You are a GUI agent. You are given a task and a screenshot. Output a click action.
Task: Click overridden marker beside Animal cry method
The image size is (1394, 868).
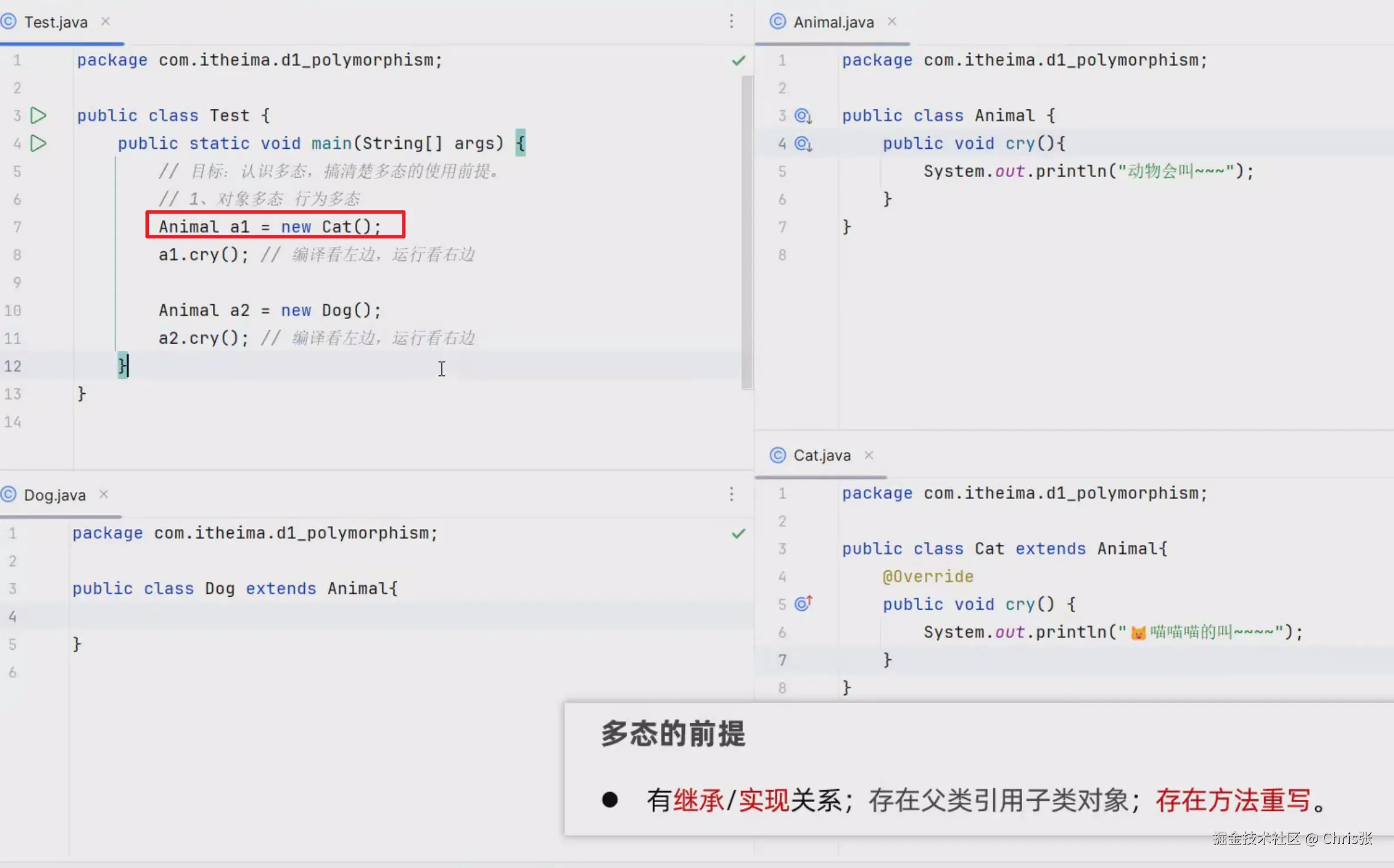pyautogui.click(x=803, y=143)
